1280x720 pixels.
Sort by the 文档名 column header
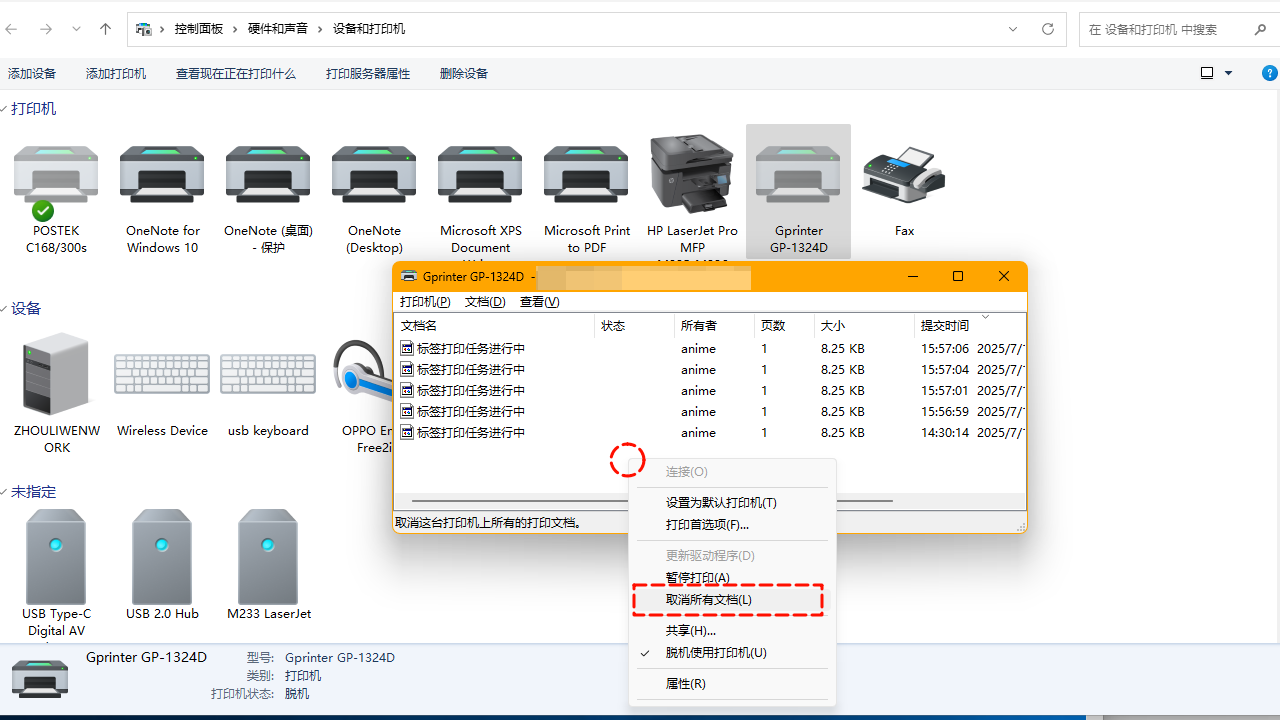coord(494,325)
